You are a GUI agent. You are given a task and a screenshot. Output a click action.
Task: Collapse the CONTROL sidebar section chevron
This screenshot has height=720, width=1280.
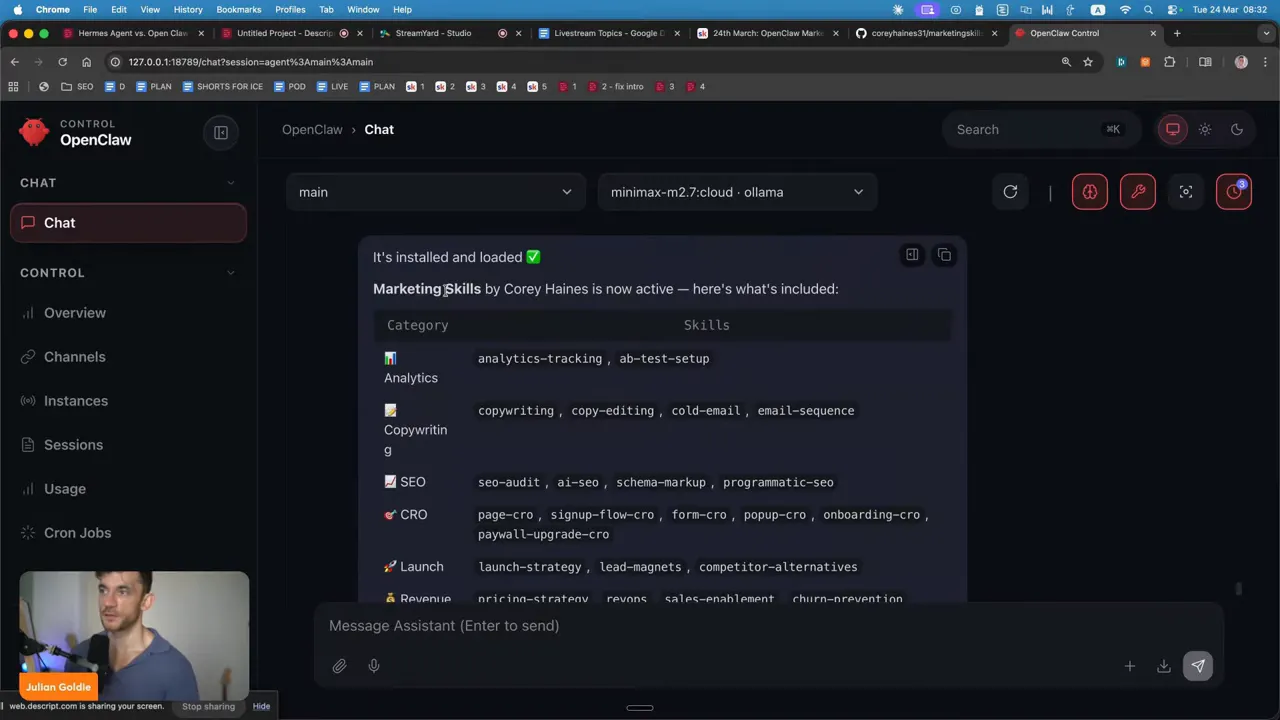[x=231, y=273]
